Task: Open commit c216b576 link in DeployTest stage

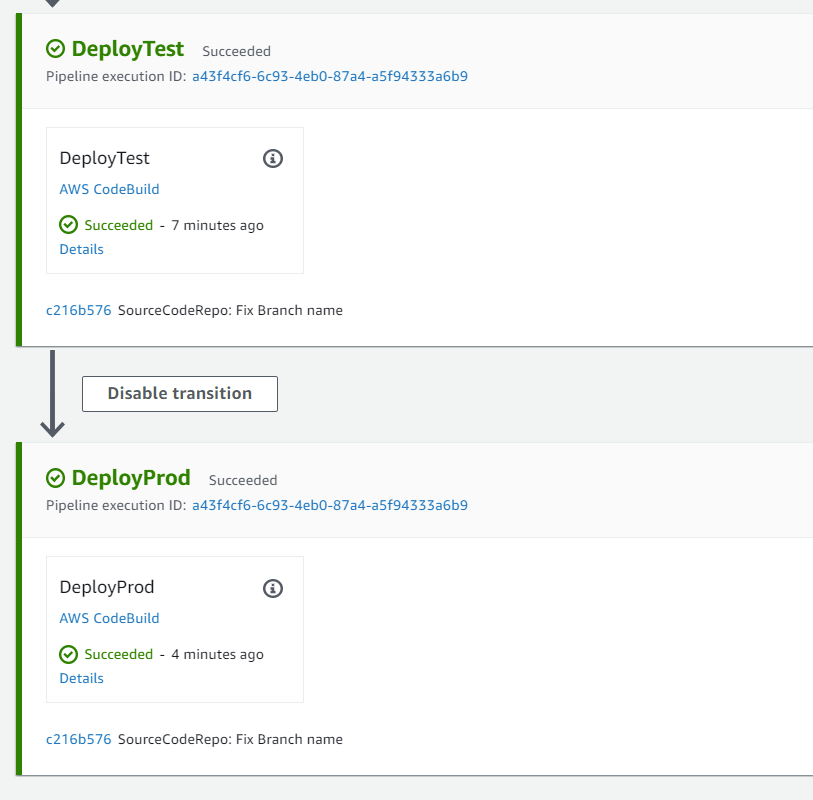Action: tap(78, 310)
